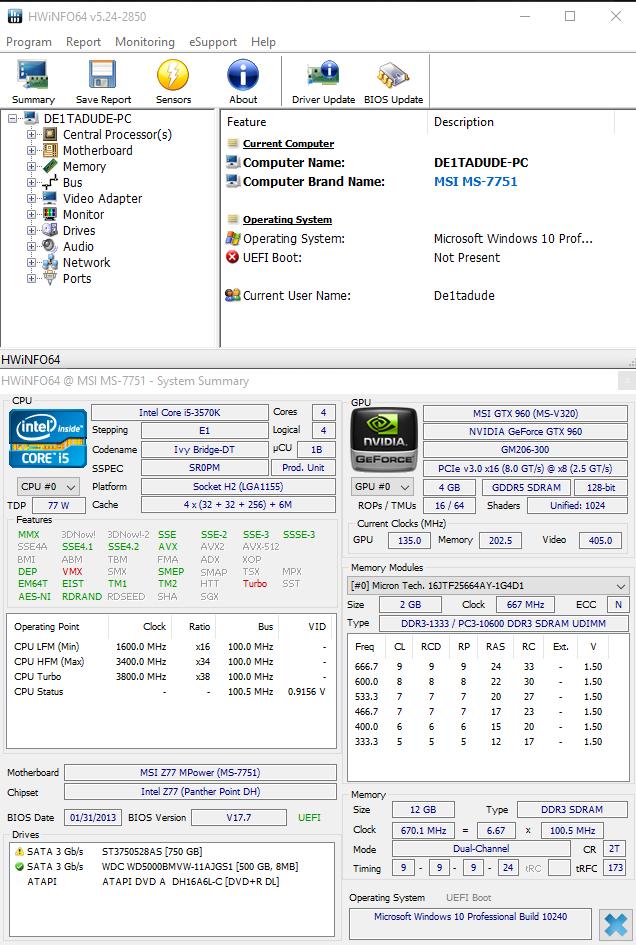Click the NVIDIA GeForce logo
The height and width of the screenshot is (945, 636).
coord(384,439)
